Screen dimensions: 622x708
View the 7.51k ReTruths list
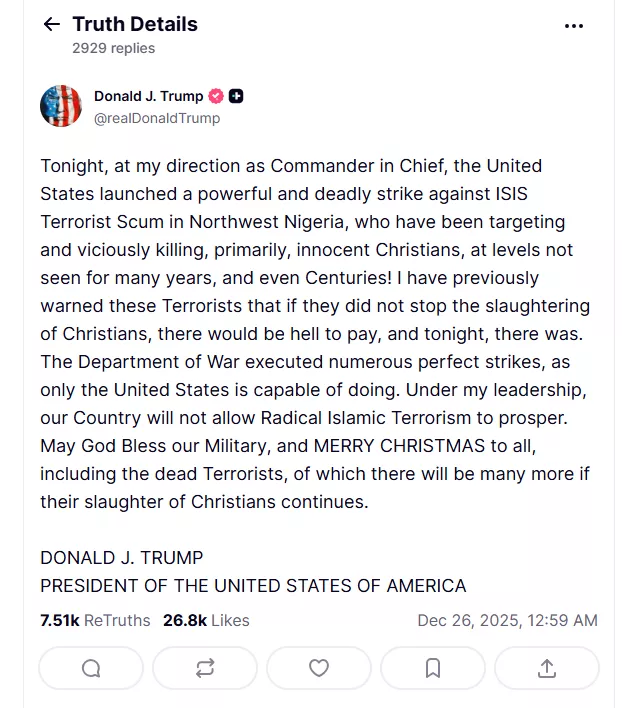95,621
